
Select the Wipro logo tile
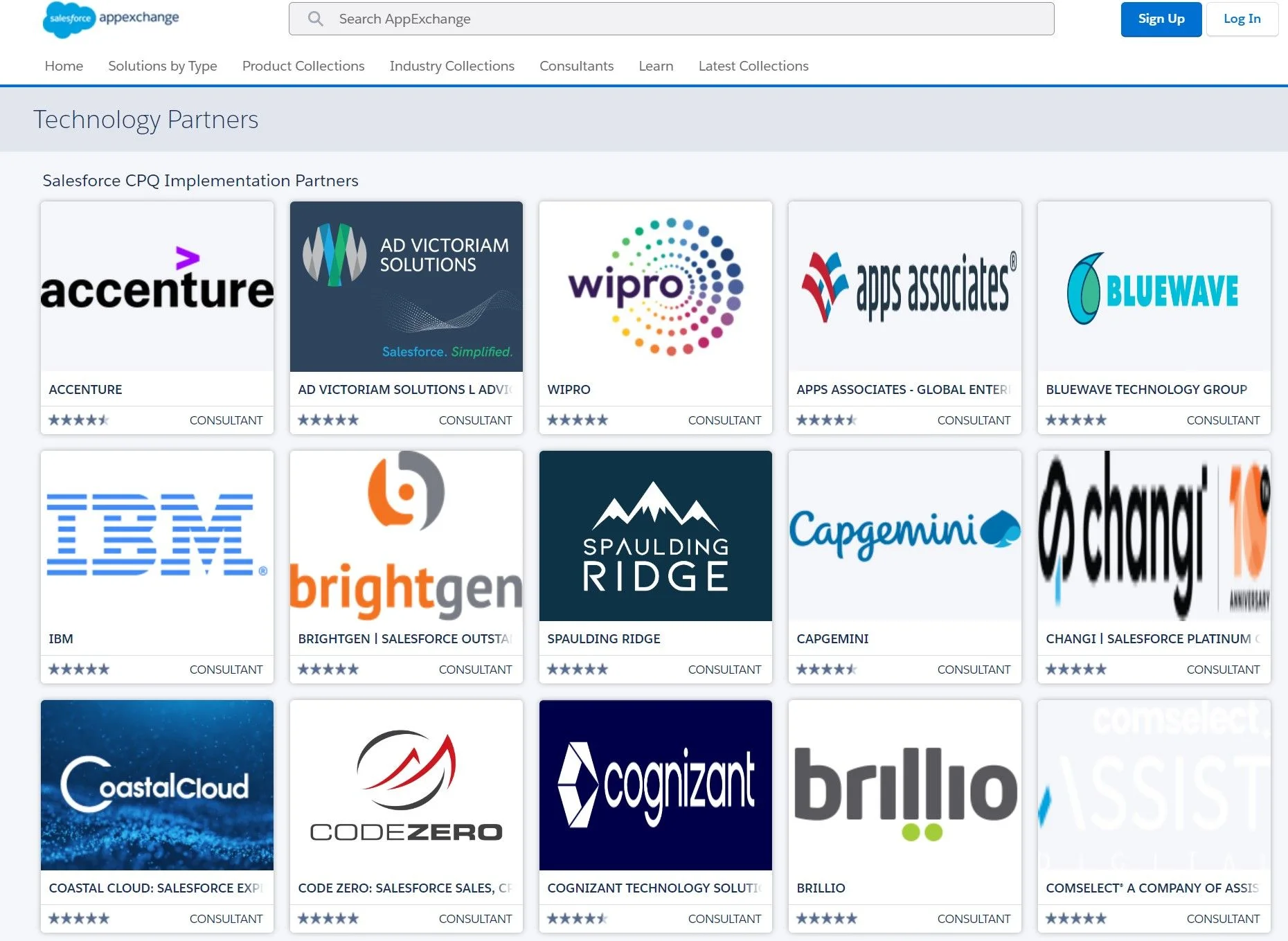656,287
